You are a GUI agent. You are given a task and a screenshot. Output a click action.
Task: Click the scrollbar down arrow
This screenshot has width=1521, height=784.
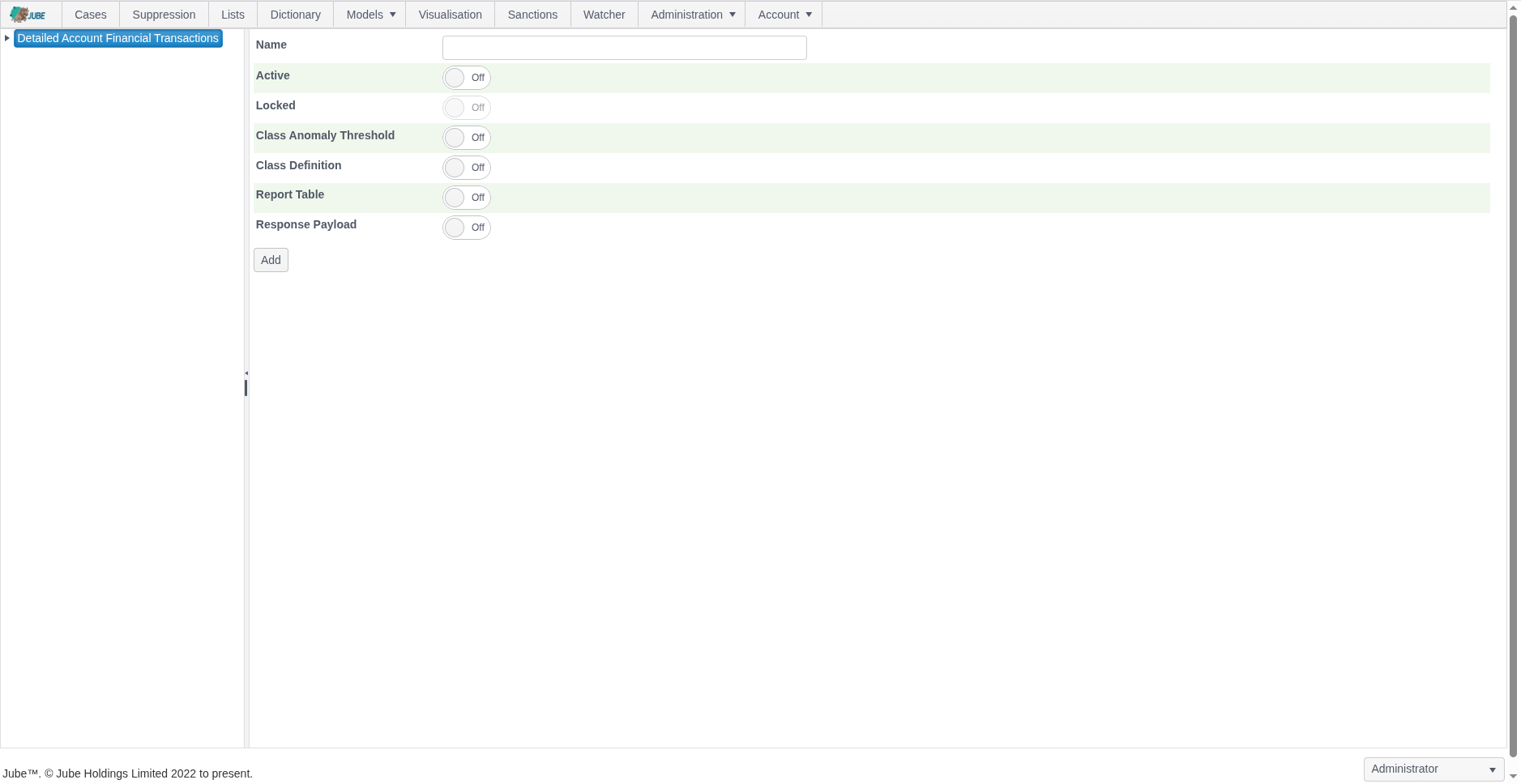tap(1513, 776)
